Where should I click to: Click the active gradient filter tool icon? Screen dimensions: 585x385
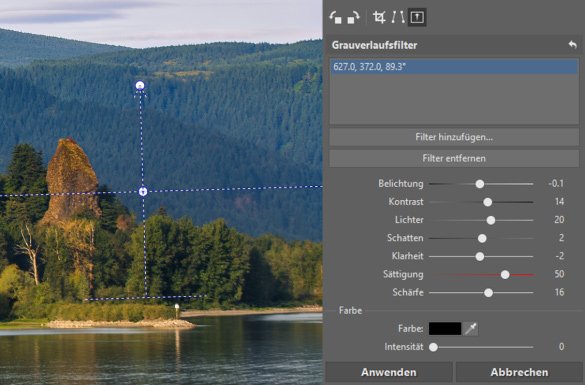point(417,17)
